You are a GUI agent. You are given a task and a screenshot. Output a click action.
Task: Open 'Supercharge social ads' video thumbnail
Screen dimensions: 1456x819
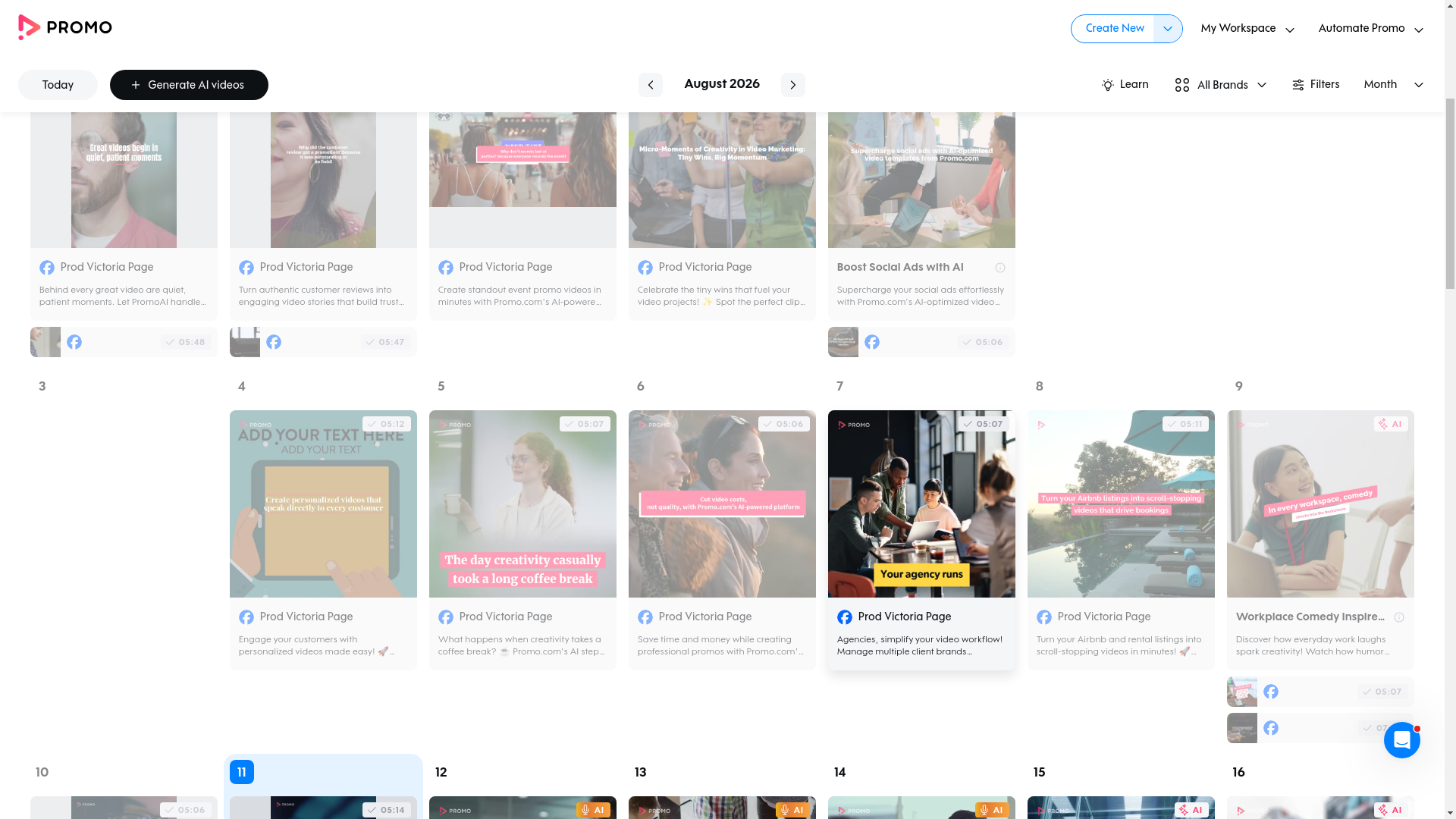921,180
